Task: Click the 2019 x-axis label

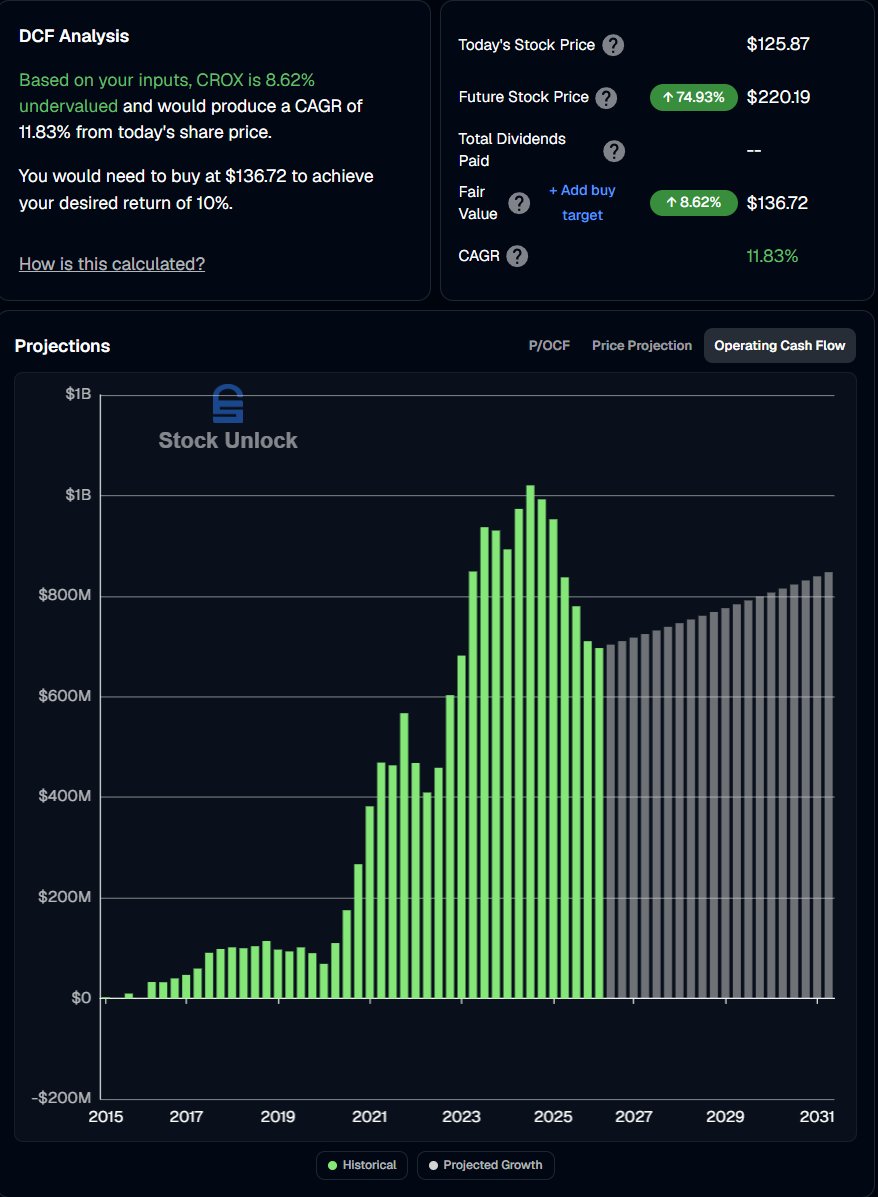Action: point(278,1117)
